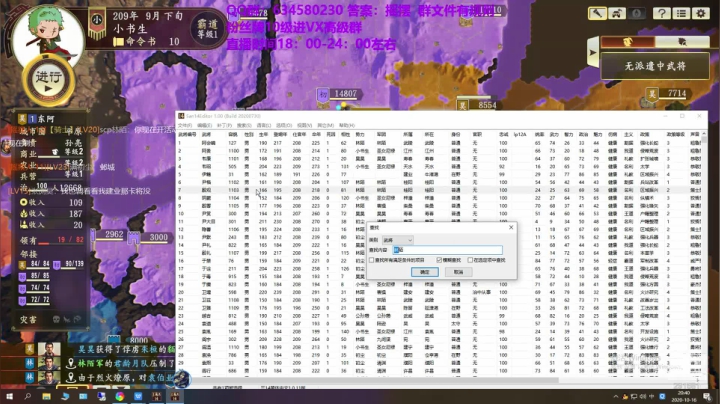Open the 选项(O) menu in San14Editor
720x404 pixels.
pos(284,125)
